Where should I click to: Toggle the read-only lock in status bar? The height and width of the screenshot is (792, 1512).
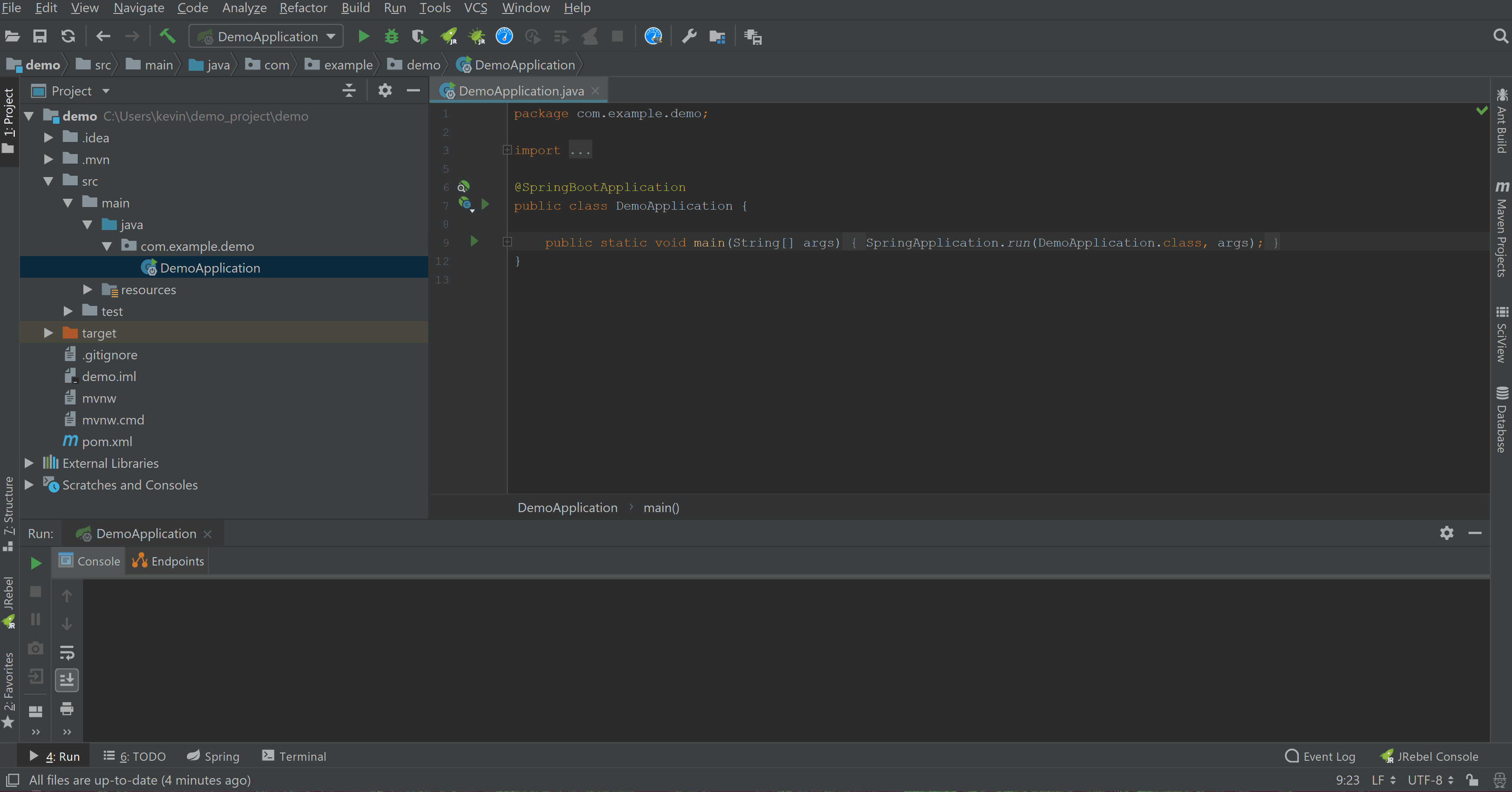(x=1472, y=780)
